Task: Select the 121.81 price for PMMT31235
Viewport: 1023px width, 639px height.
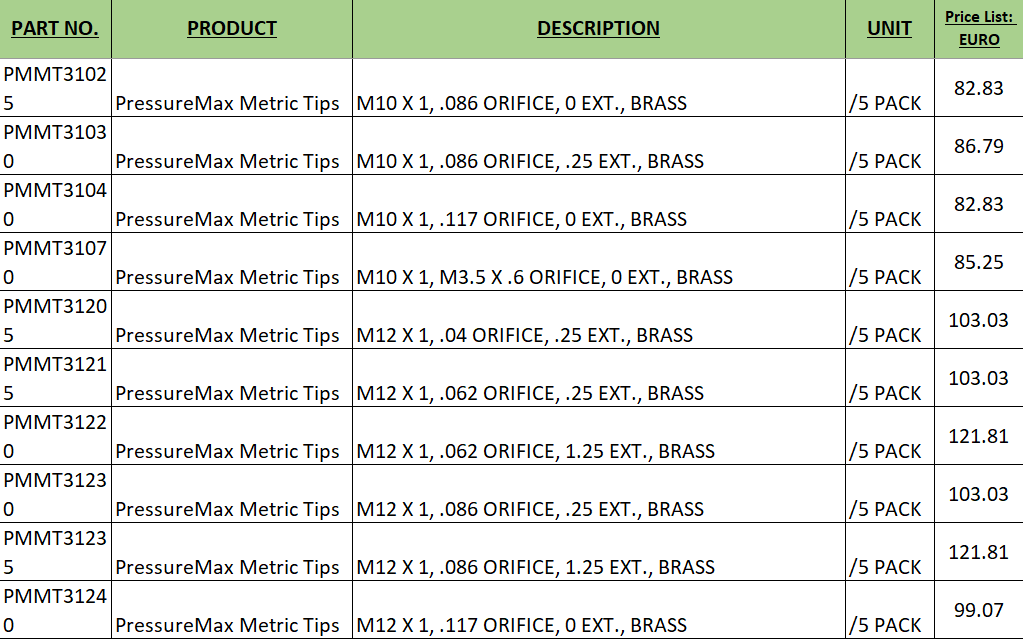Action: coord(979,552)
